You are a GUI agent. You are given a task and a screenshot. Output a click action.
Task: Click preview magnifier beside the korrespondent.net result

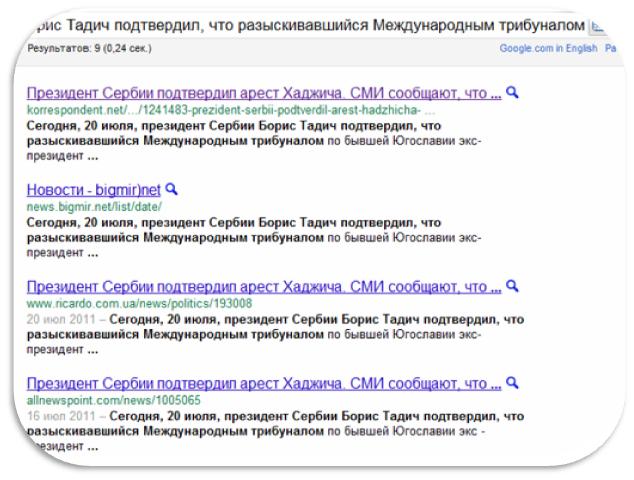(x=512, y=93)
